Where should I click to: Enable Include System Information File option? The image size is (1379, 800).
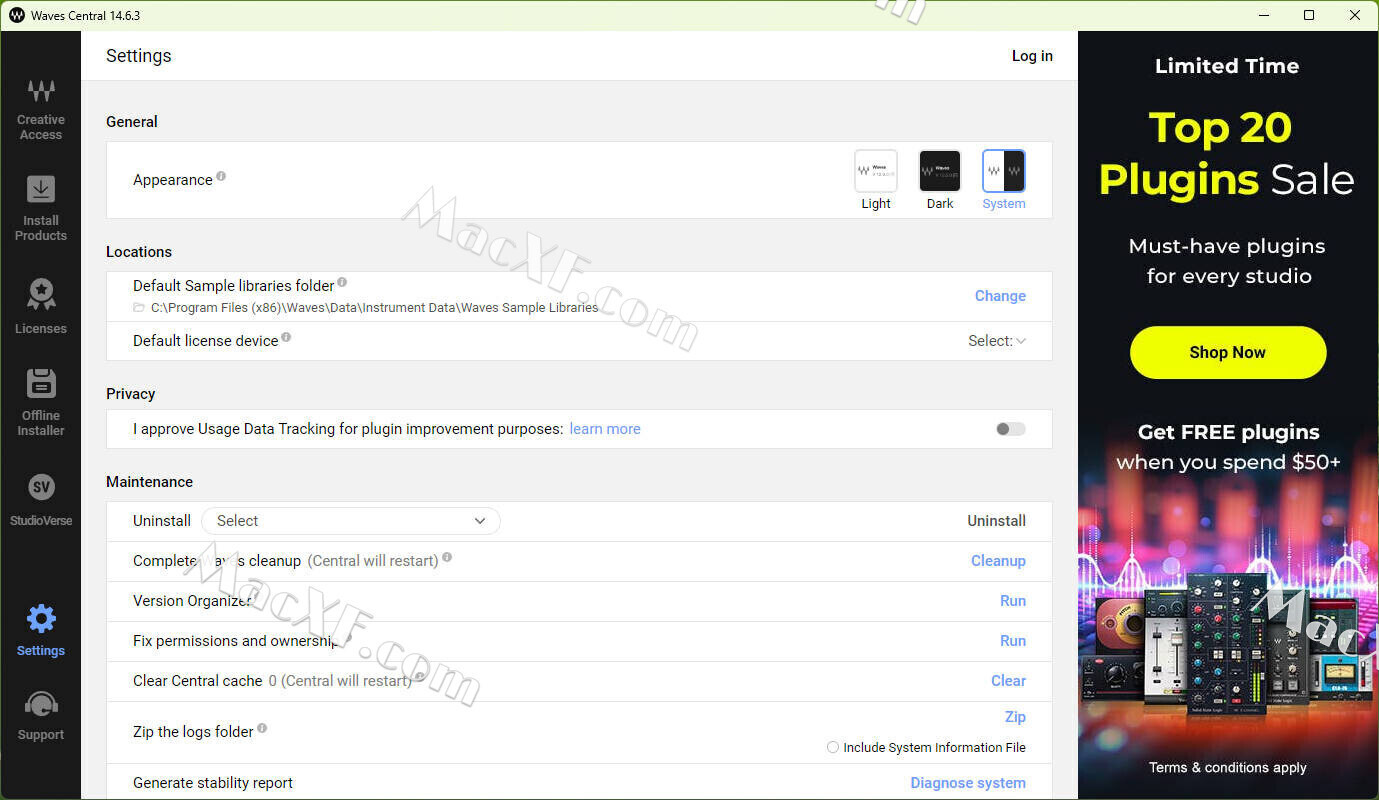click(833, 747)
